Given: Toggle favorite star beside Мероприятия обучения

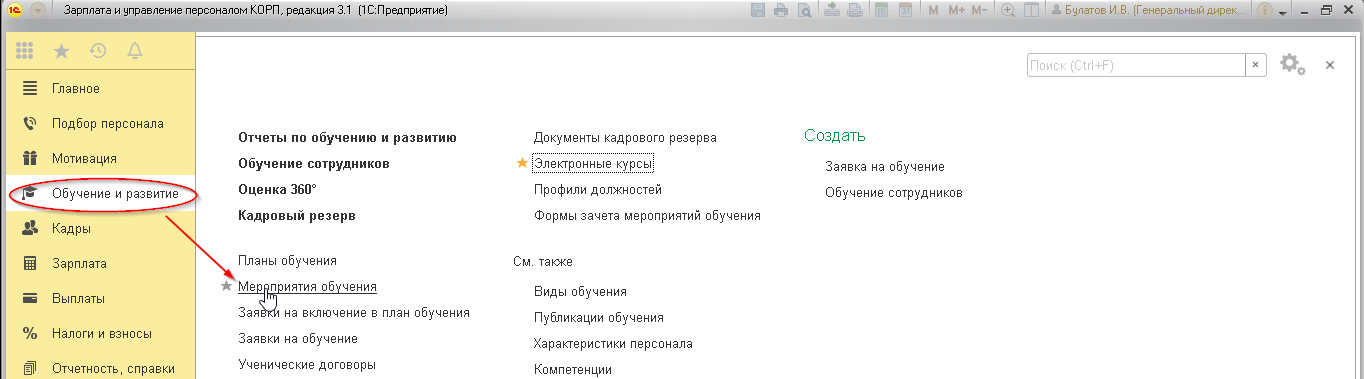Looking at the screenshot, I should coord(226,285).
